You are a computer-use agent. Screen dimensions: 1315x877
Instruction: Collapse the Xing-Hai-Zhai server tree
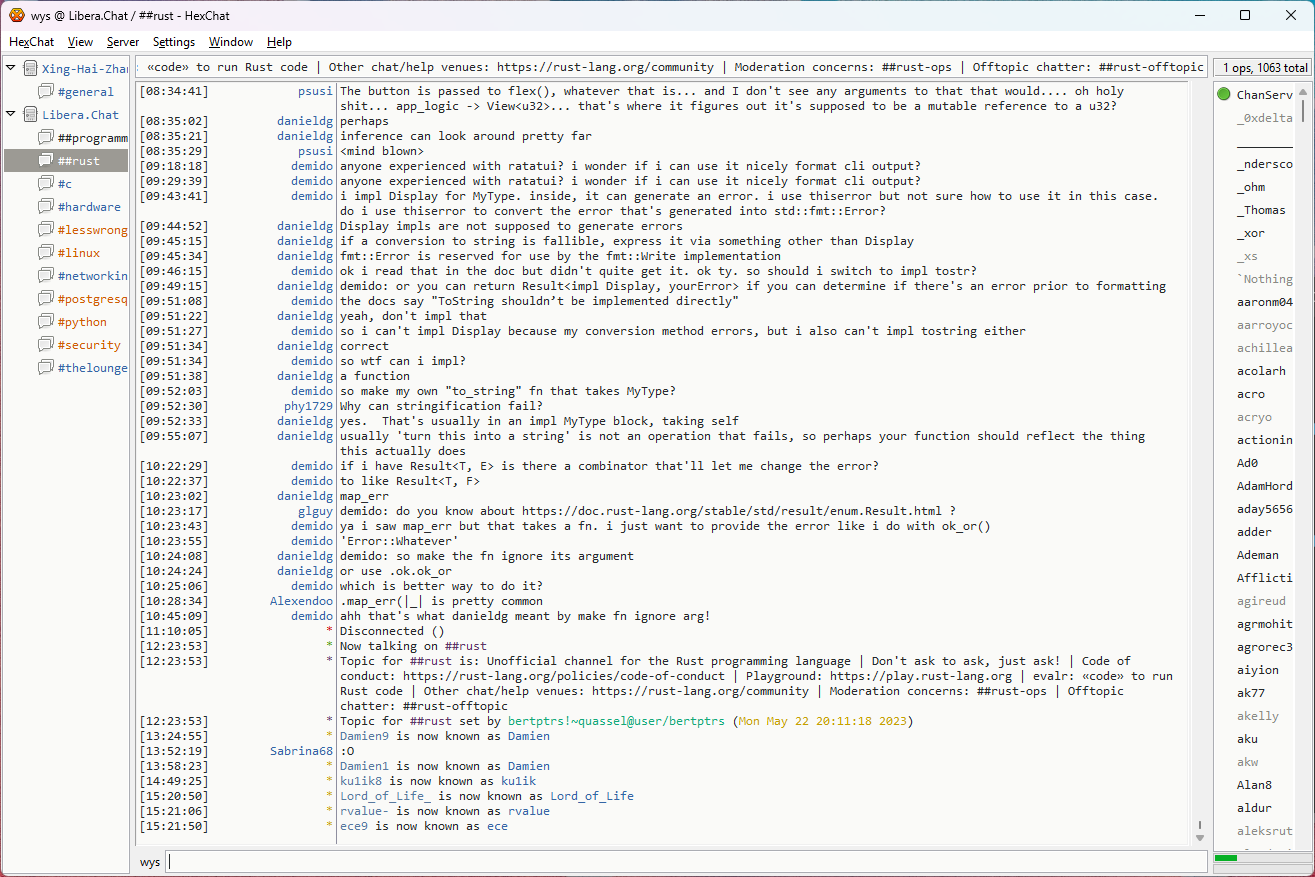pyautogui.click(x=11, y=69)
